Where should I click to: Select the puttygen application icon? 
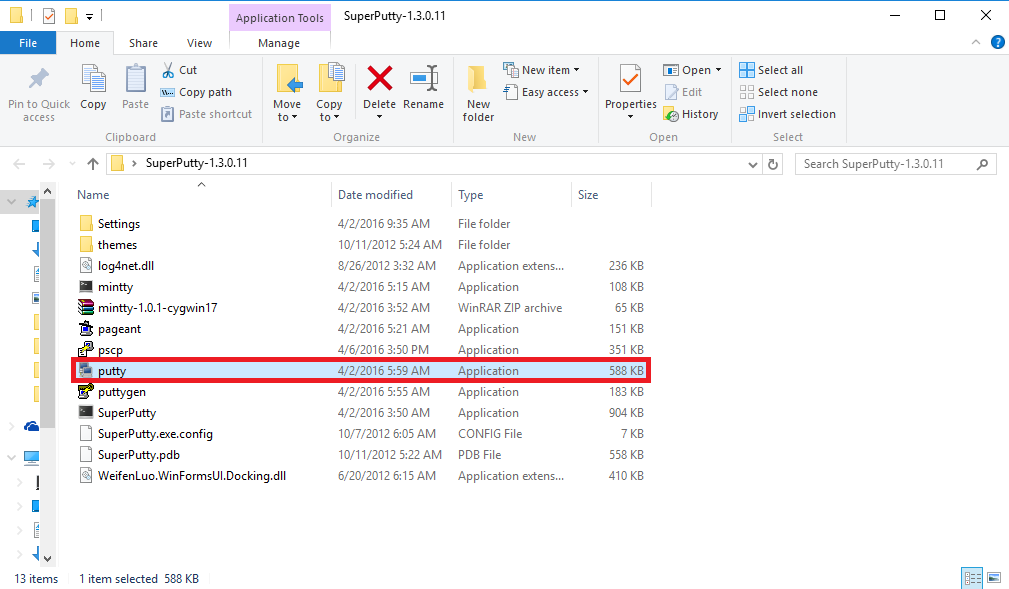tap(86, 392)
